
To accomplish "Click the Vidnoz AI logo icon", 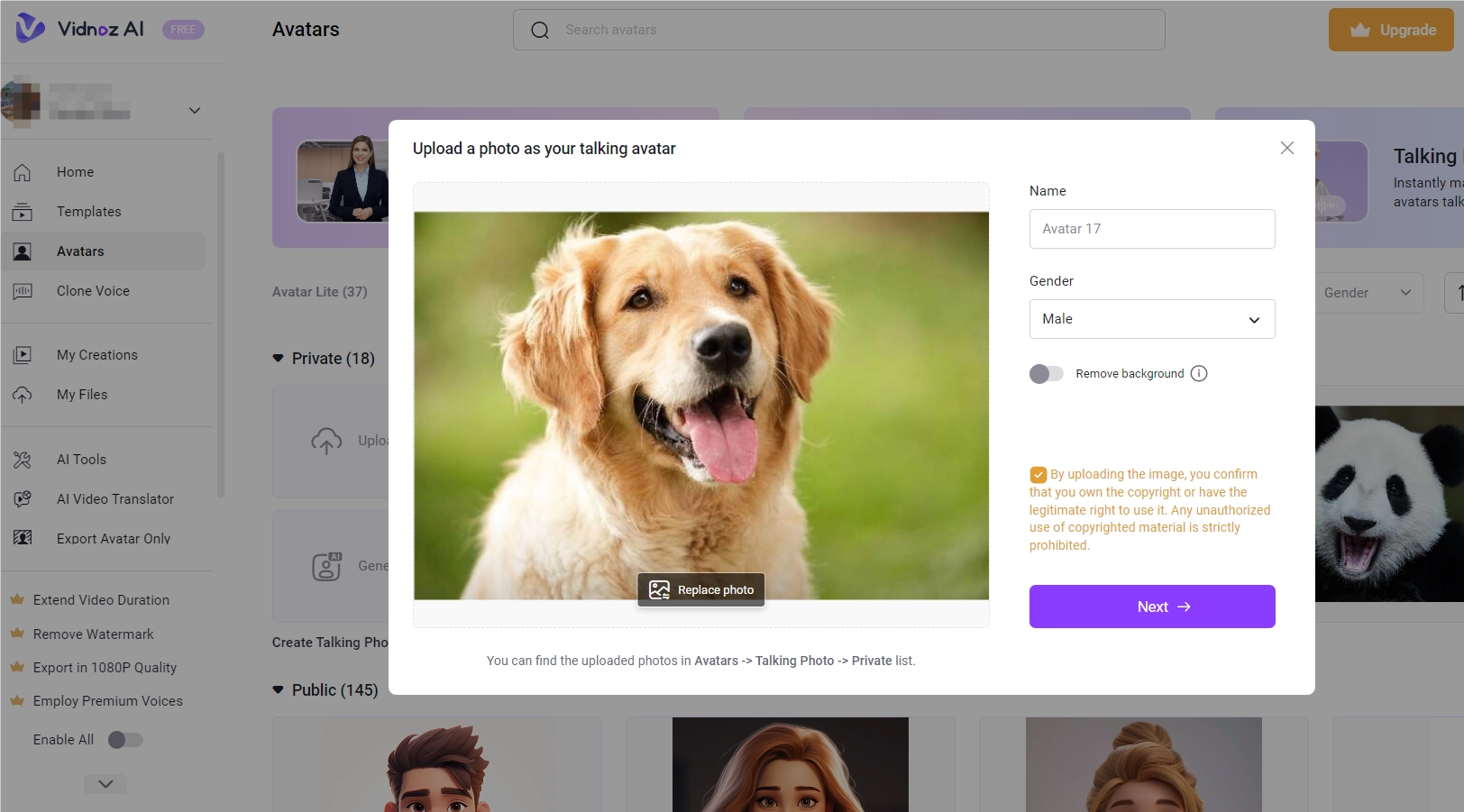I will (x=31, y=29).
